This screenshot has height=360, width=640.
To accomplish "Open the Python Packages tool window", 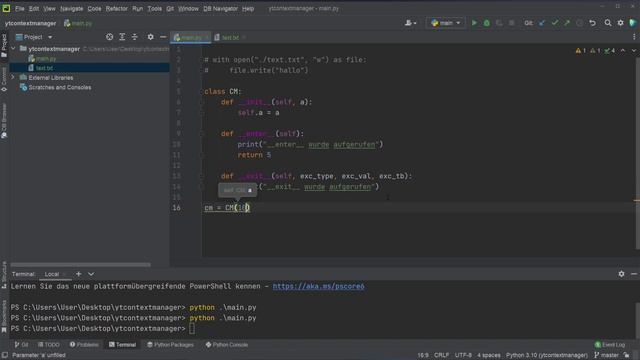I will (170, 344).
